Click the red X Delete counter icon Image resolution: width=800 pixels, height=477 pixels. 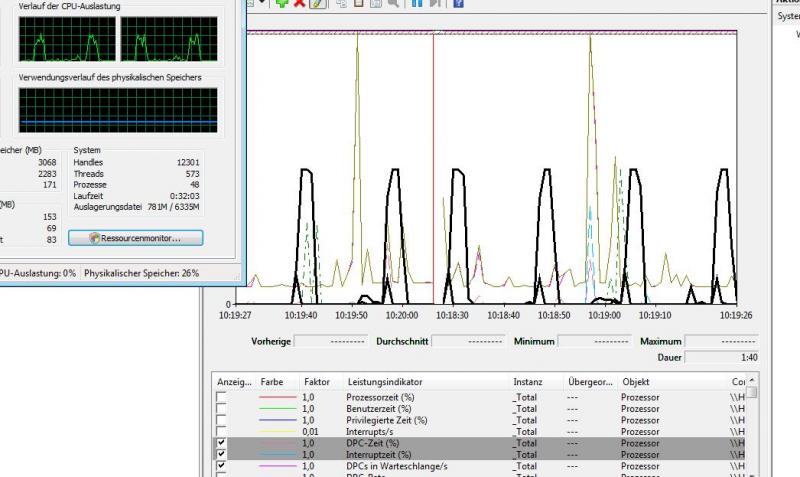[299, 3]
